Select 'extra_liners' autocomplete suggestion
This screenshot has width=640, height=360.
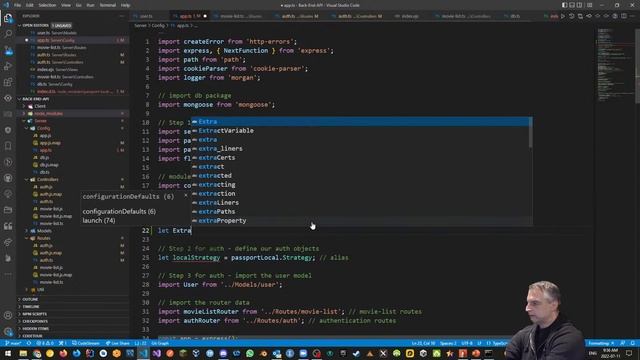tap(360, 149)
